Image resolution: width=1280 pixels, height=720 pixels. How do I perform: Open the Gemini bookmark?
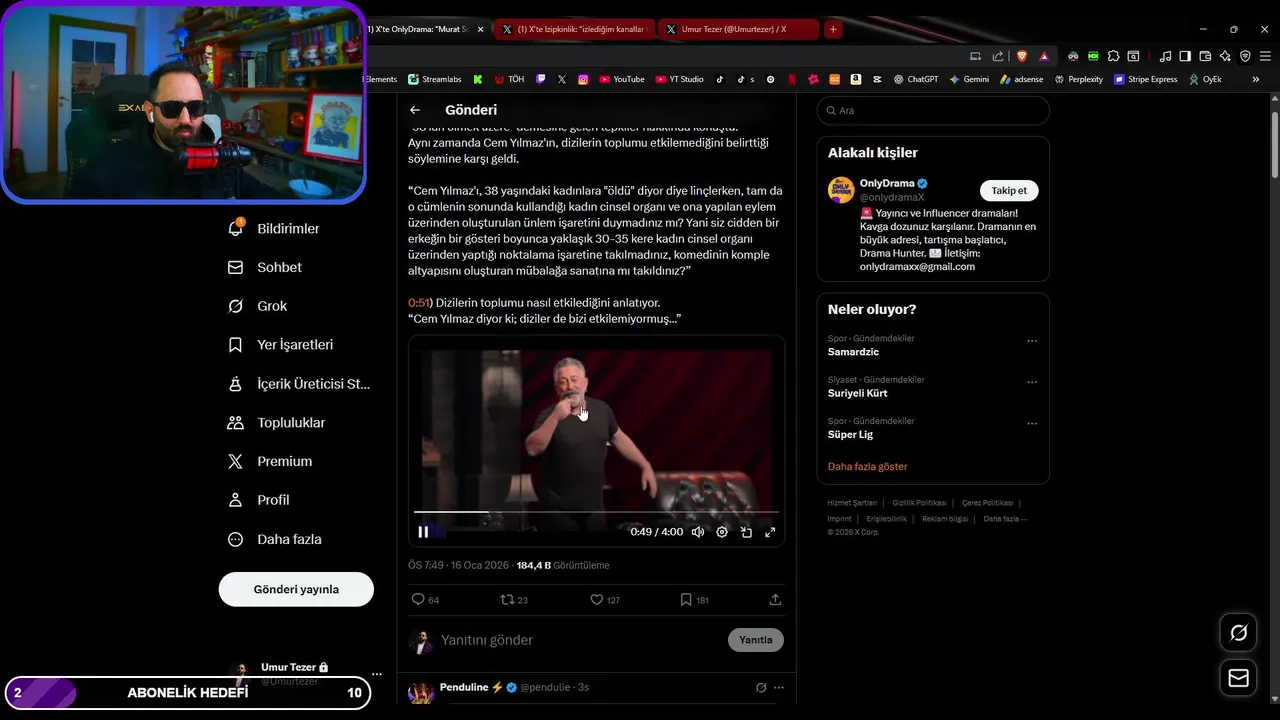(969, 79)
